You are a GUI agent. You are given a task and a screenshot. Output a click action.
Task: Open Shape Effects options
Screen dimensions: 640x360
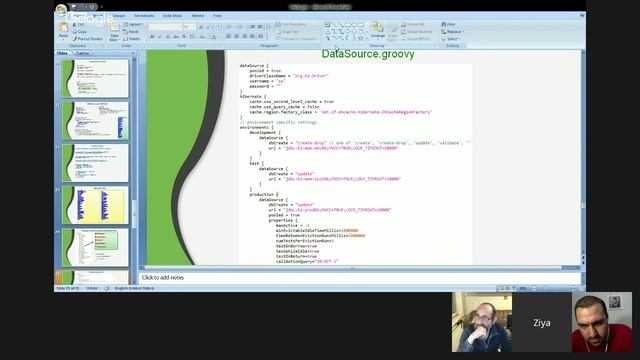tap(416, 39)
